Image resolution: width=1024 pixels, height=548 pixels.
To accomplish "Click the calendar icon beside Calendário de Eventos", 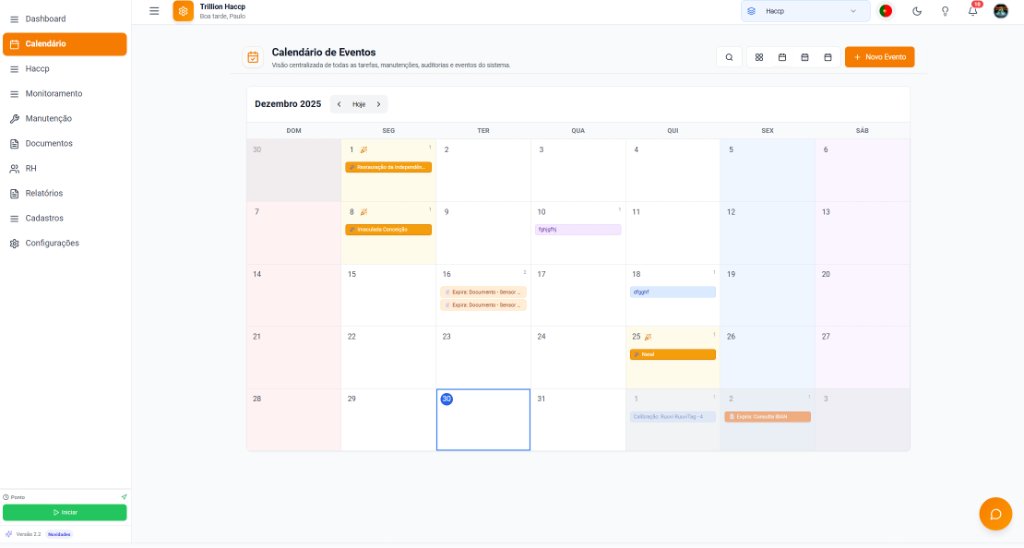I will click(253, 57).
